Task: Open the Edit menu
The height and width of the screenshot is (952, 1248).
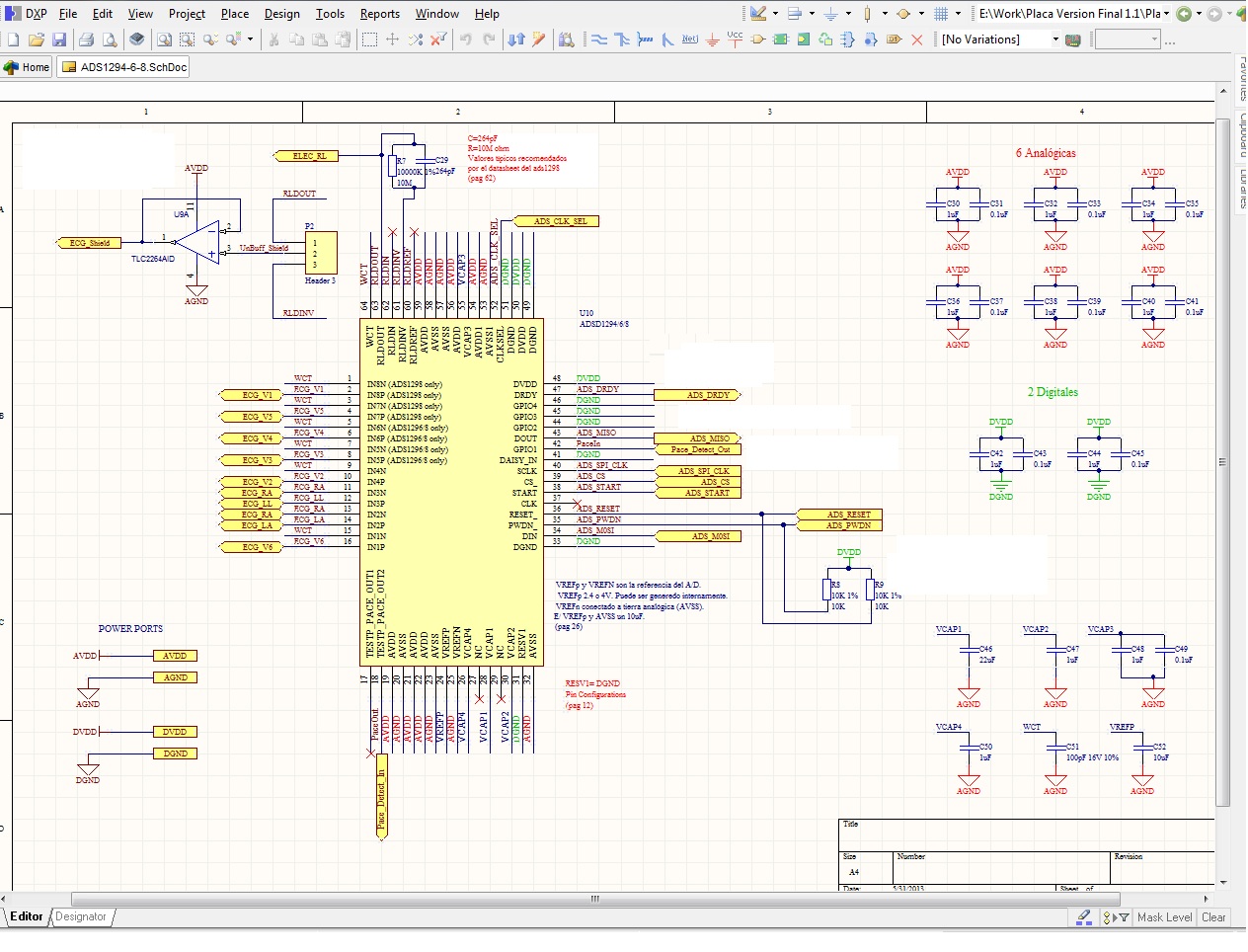Action: tap(103, 14)
